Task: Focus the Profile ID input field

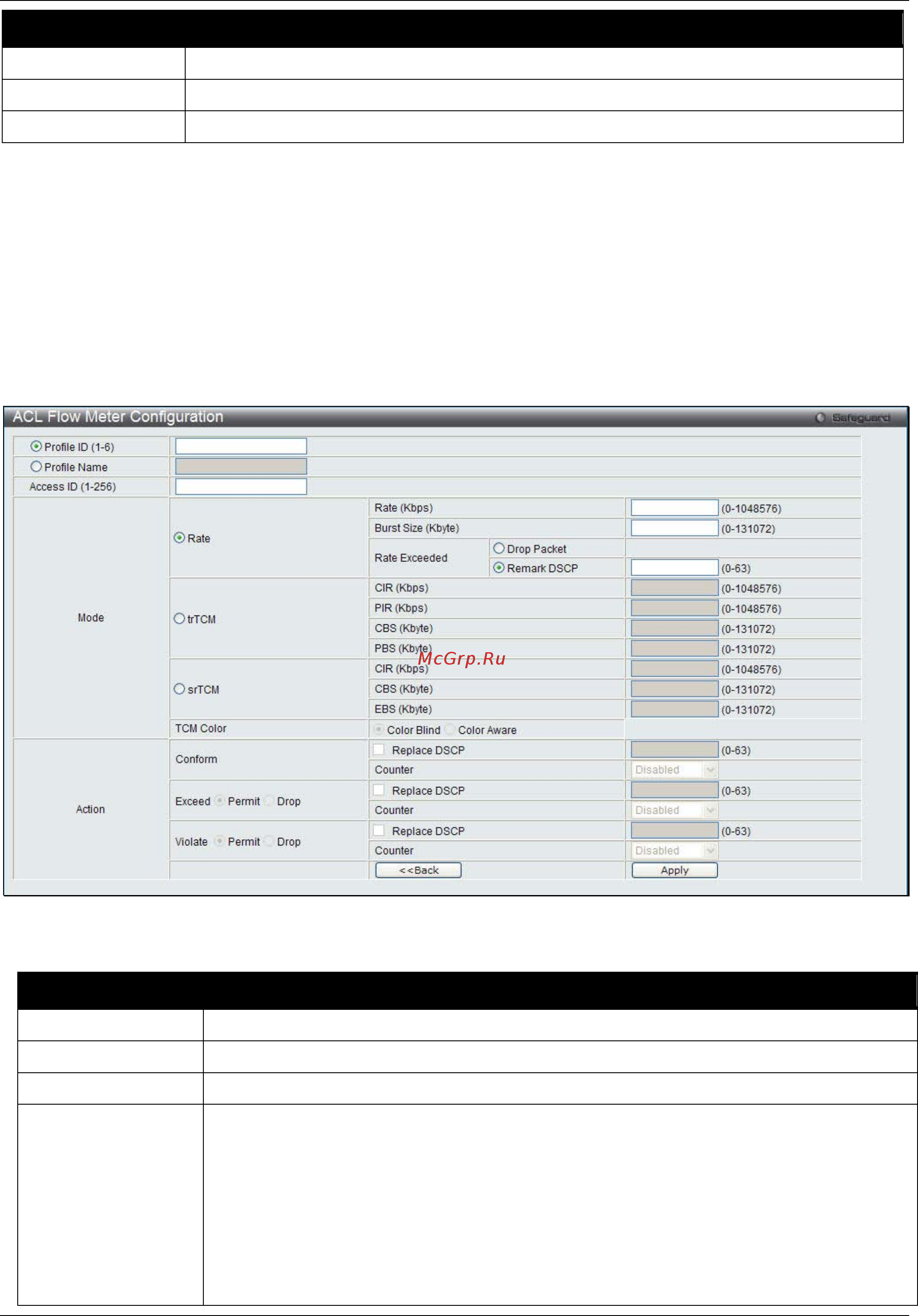Action: click(241, 446)
